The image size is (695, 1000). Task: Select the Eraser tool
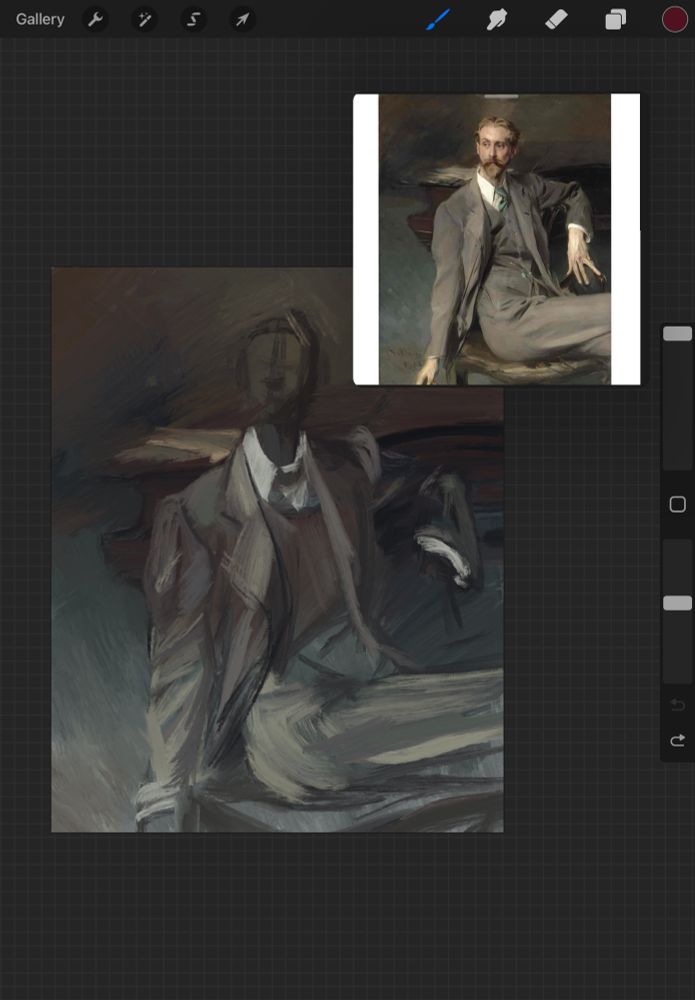pos(557,20)
